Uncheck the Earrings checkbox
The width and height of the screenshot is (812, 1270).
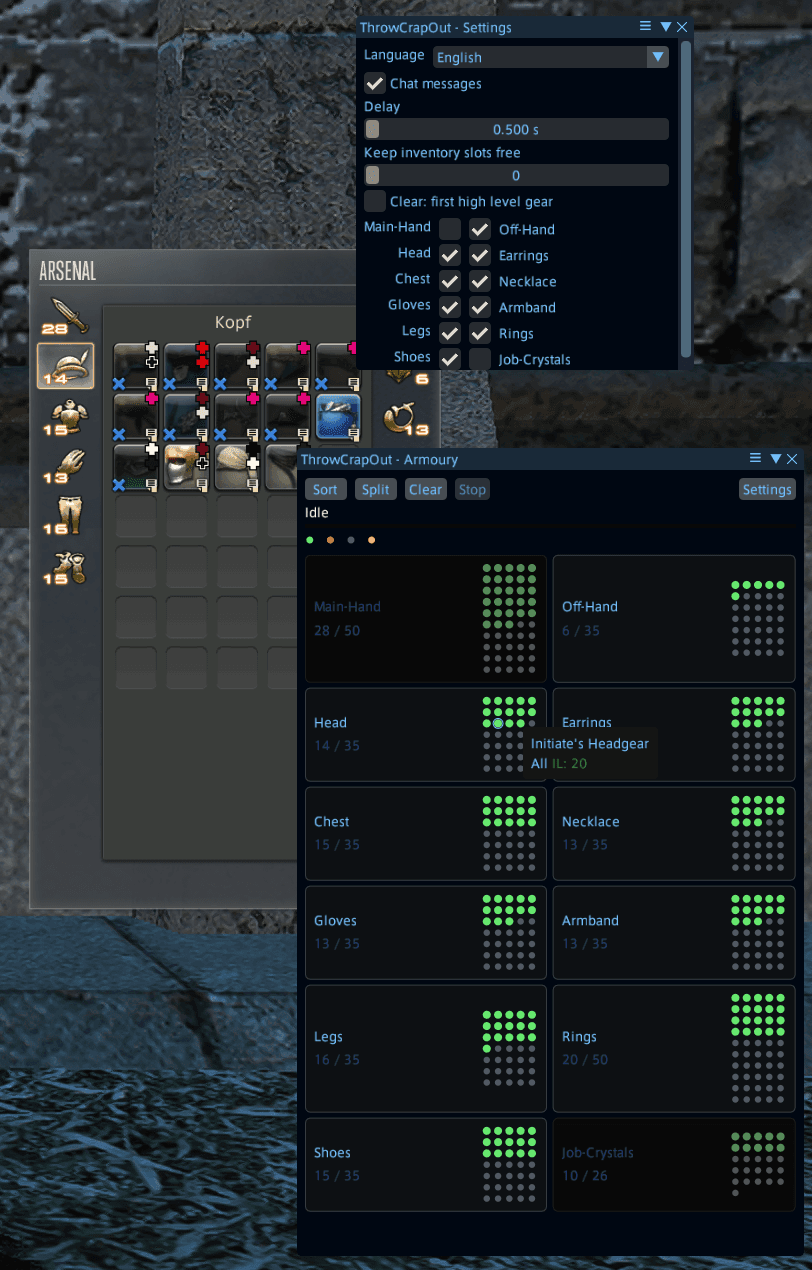480,255
